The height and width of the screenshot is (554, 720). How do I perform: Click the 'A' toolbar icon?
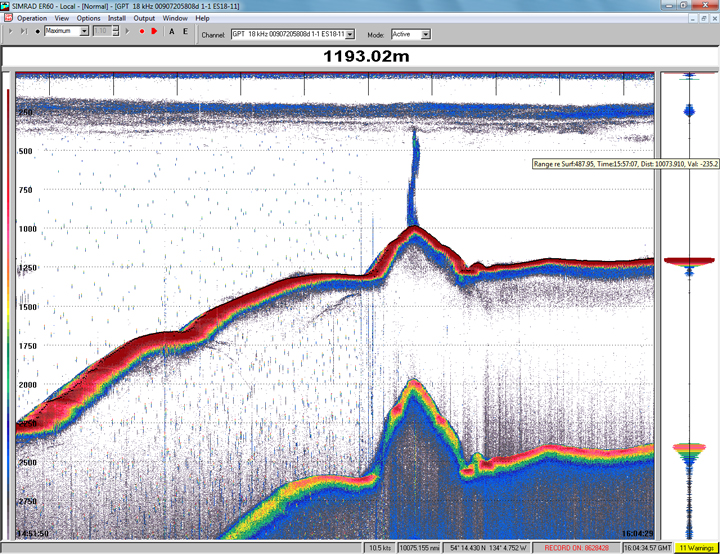pyautogui.click(x=172, y=32)
